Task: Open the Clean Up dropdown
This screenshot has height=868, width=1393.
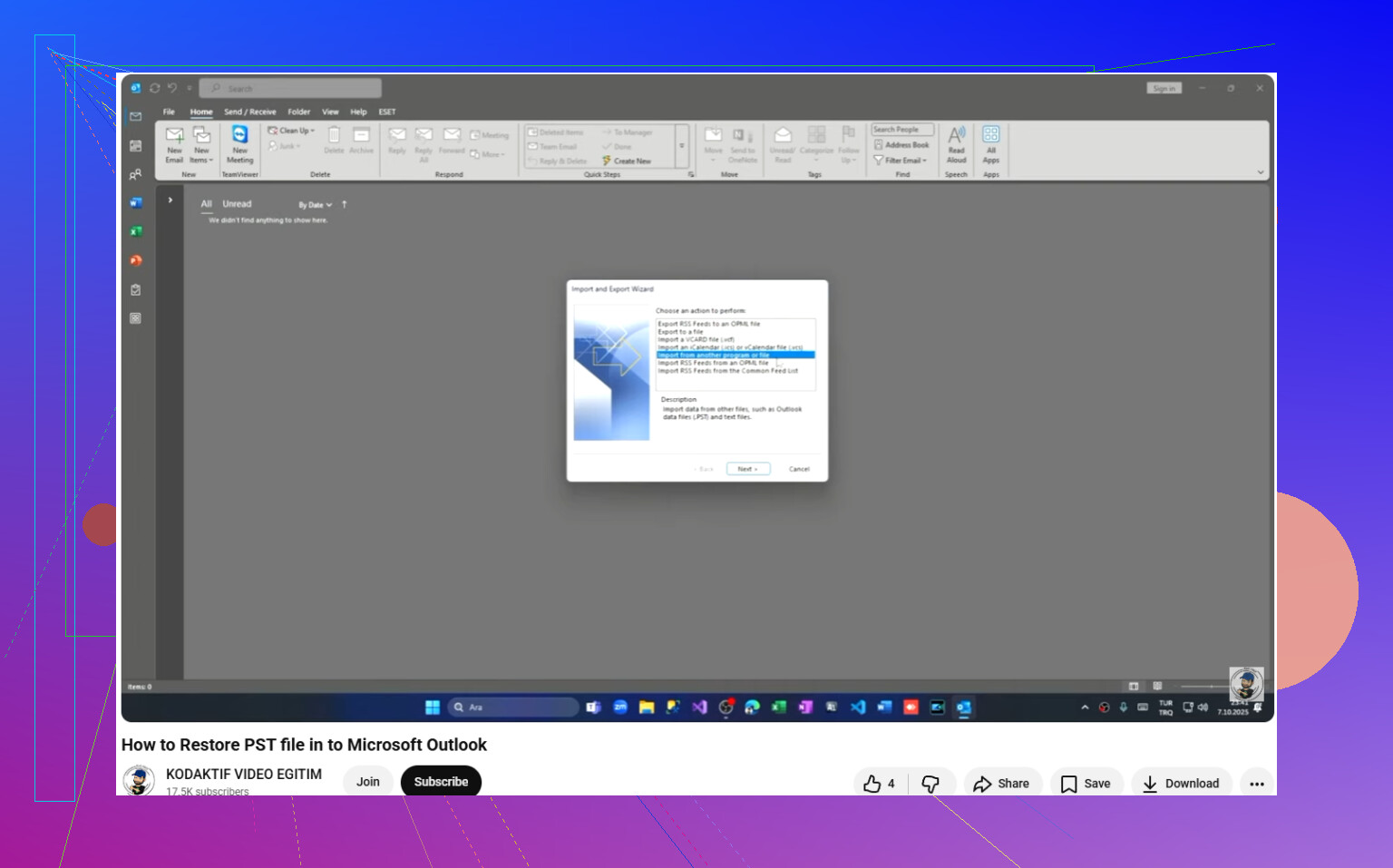Action: [x=291, y=131]
